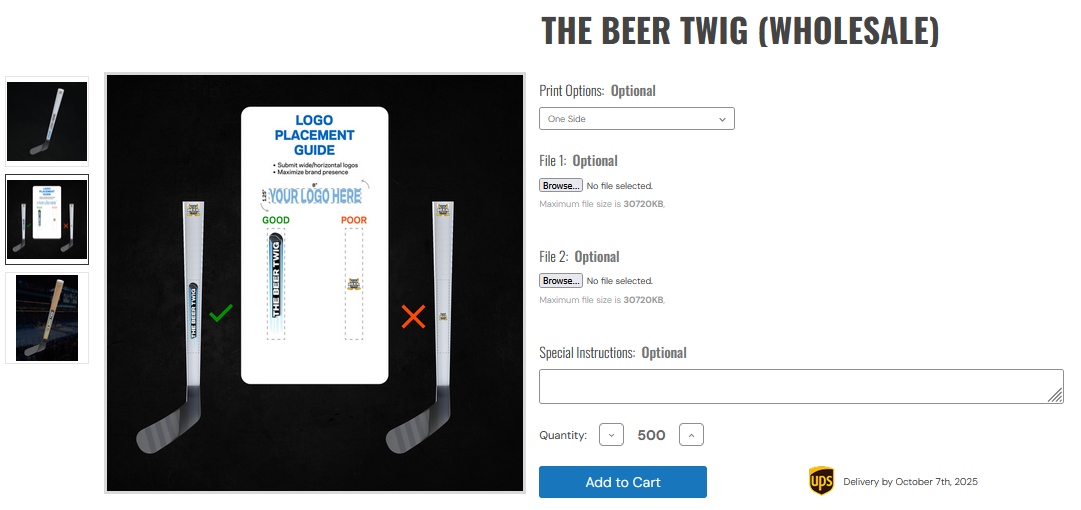Select the Logo Placement Guide thumbnail

47,219
